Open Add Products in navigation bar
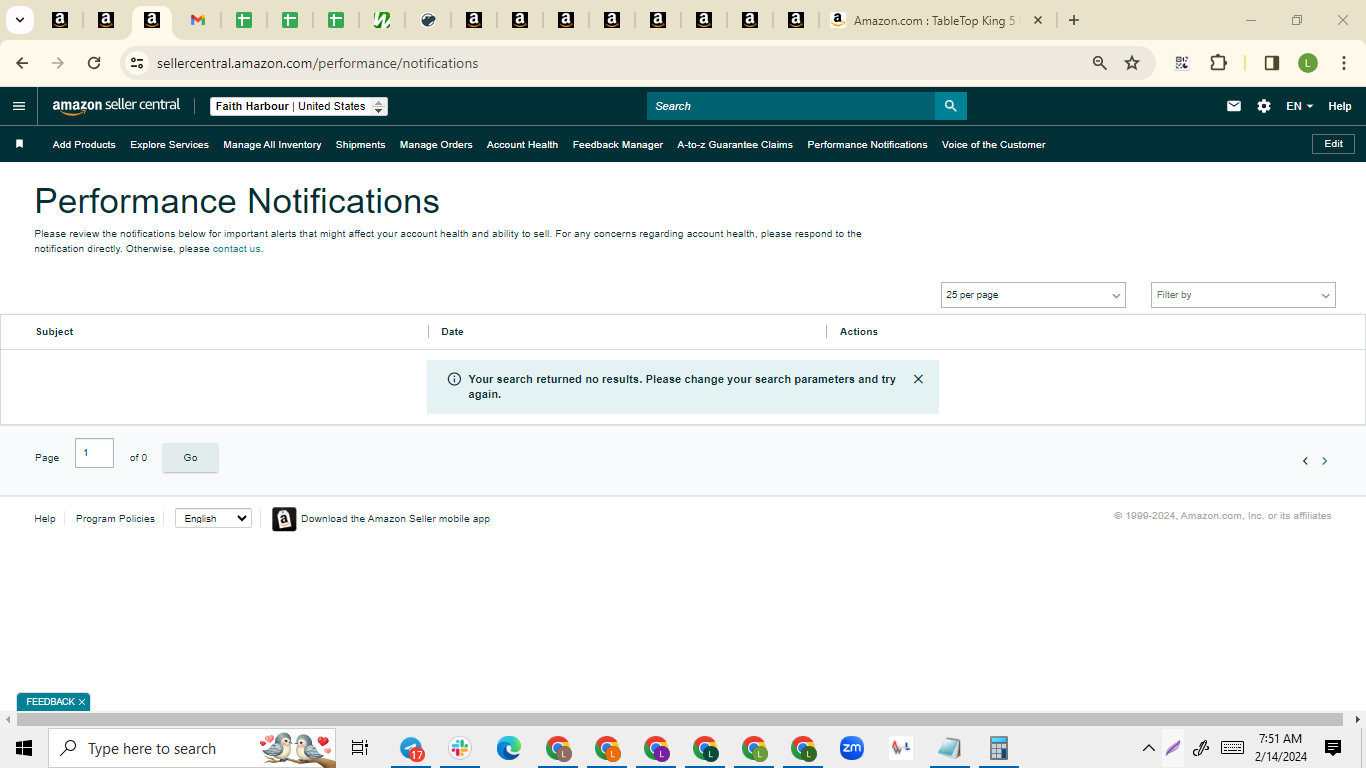Screen dimensions: 1366x768 [x=84, y=145]
